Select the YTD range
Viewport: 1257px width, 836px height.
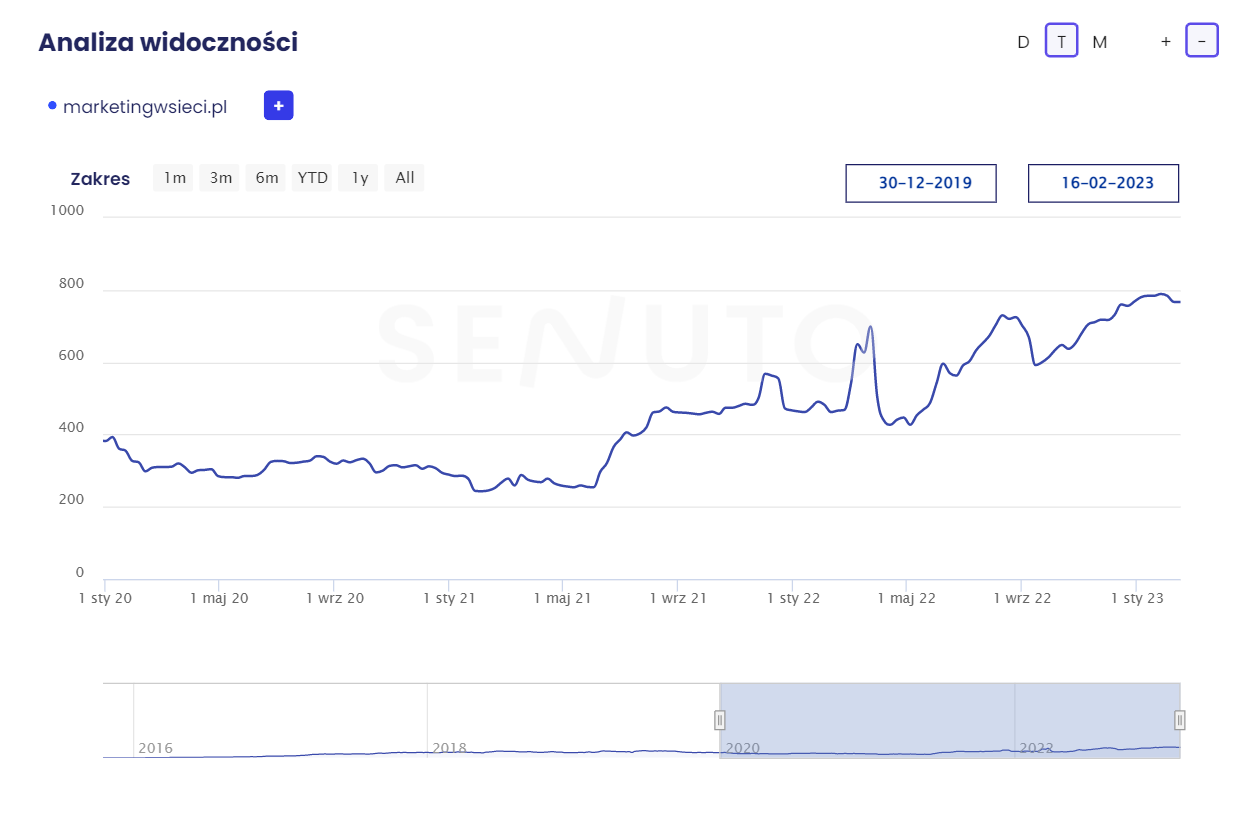pos(313,178)
